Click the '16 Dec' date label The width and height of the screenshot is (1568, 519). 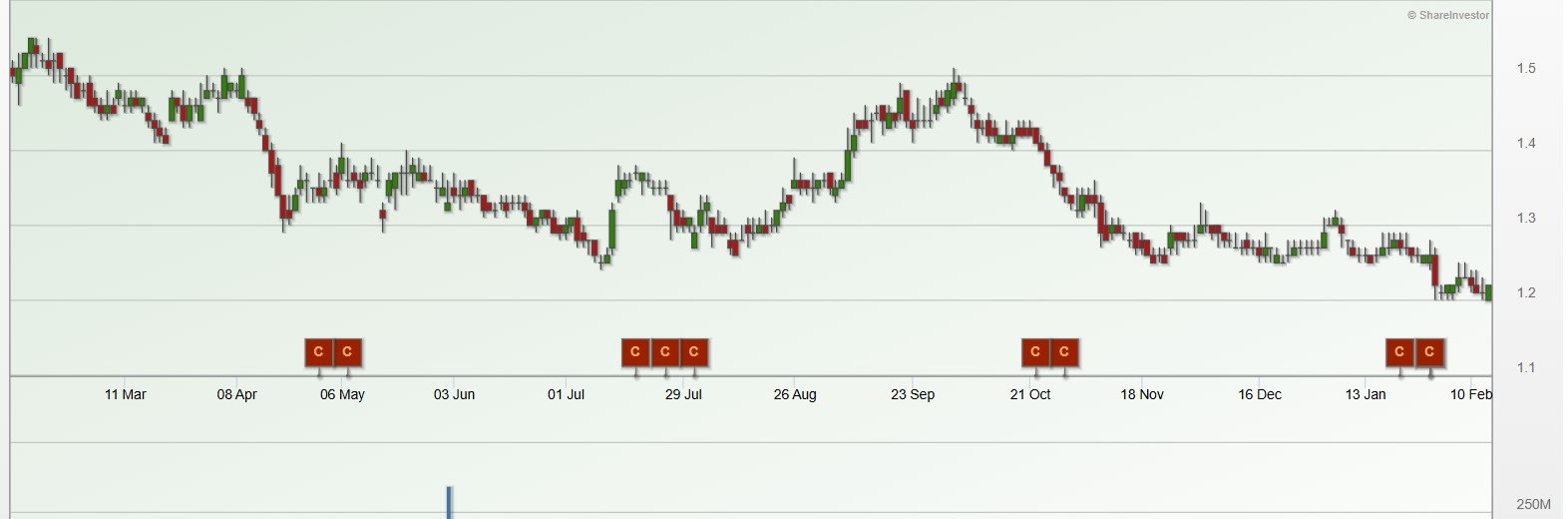1260,394
